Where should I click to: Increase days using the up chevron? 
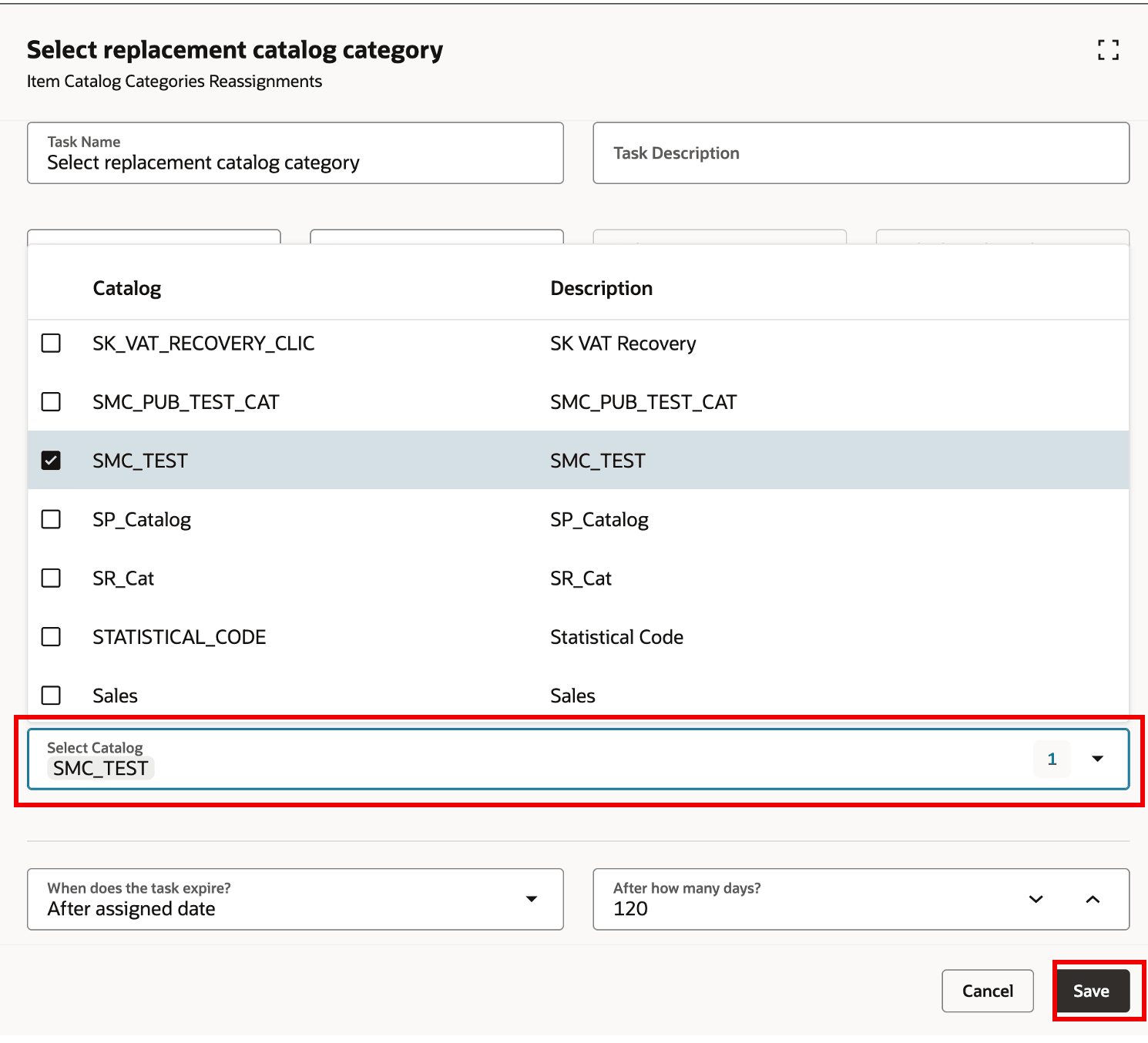(x=1092, y=899)
